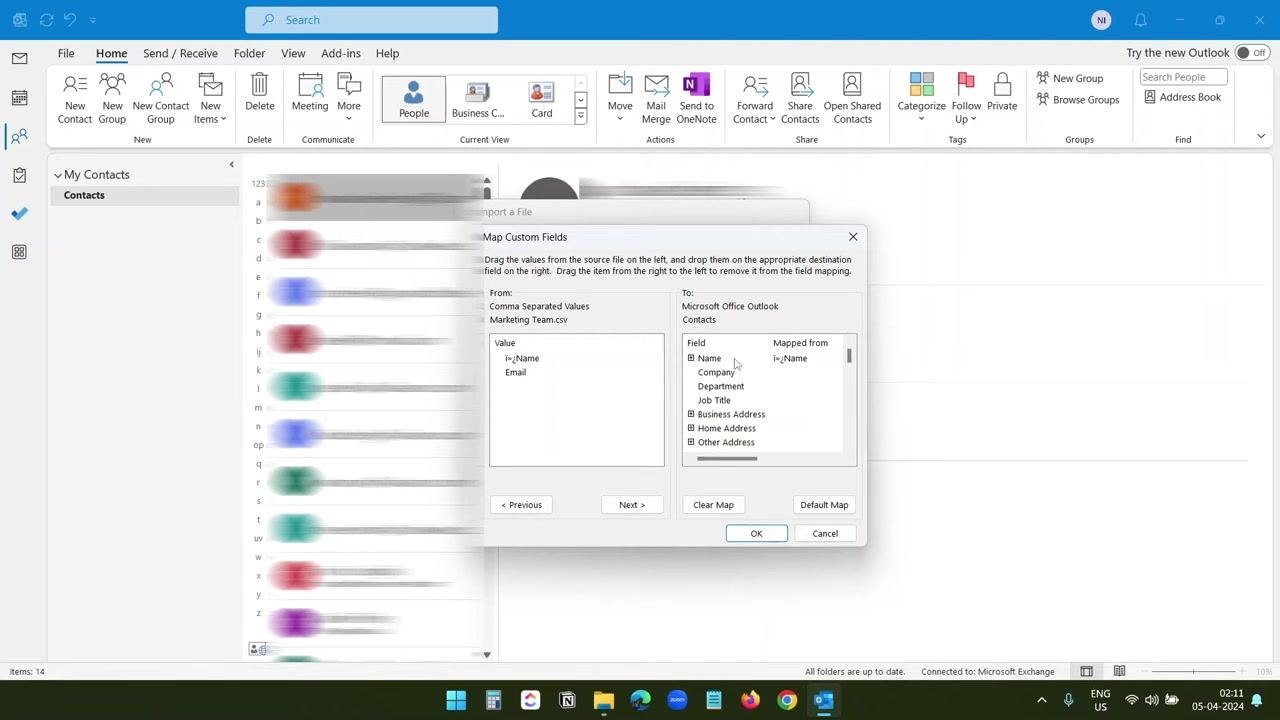Expand Name field in mapping list

[x=691, y=358]
